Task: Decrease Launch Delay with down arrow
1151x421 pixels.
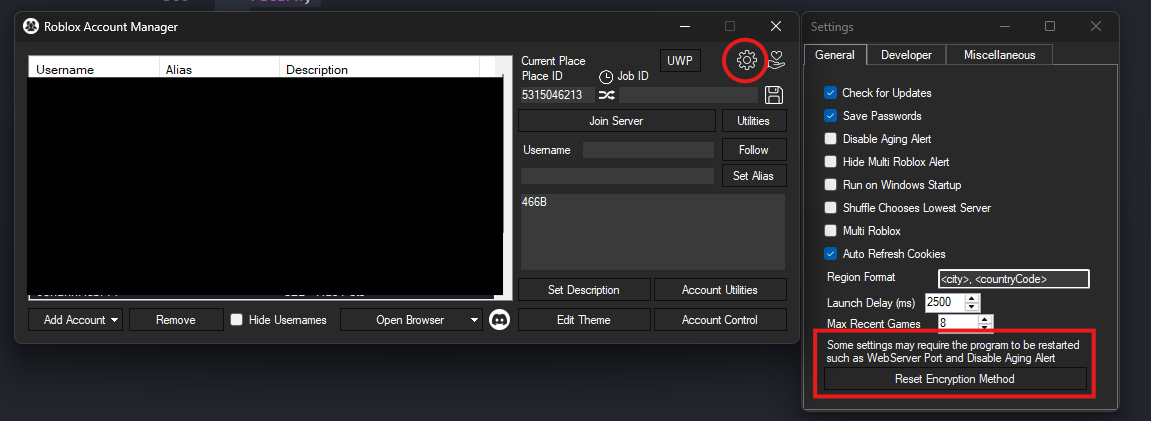Action: pos(972,307)
